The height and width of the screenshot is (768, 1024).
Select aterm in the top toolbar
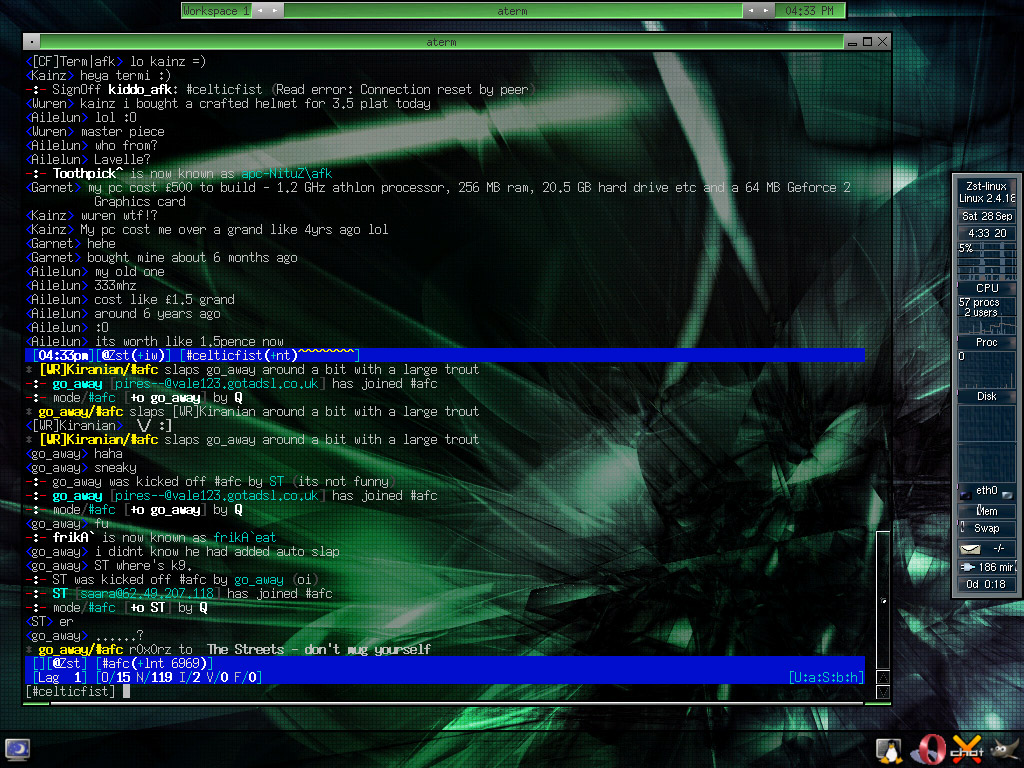point(512,11)
